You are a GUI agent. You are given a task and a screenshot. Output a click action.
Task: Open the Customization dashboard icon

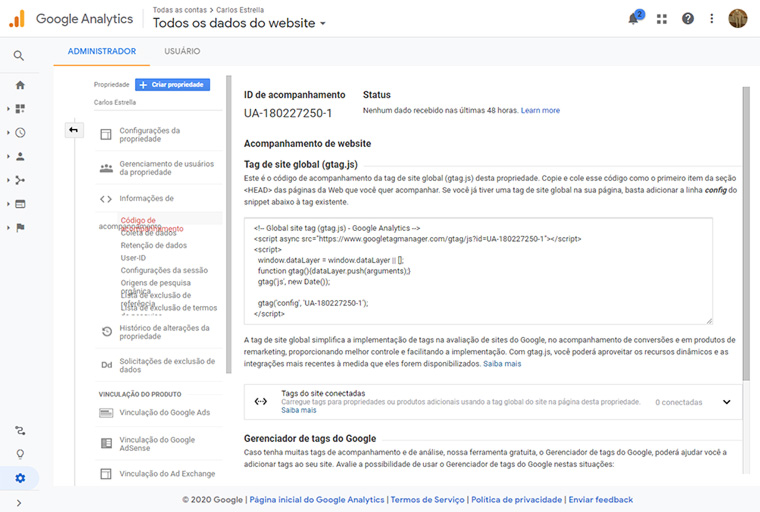20,109
